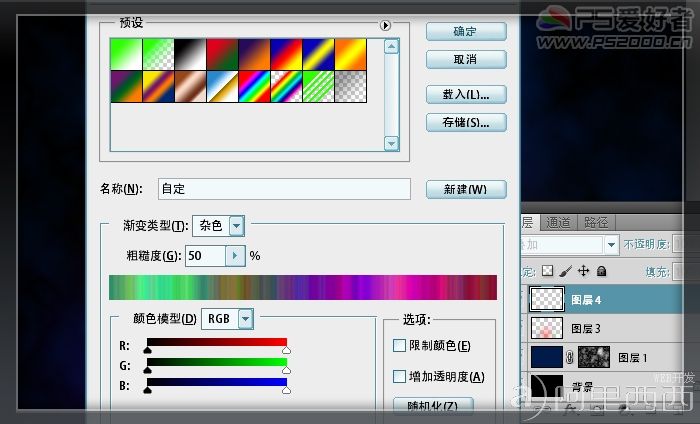Click the lock image pixels brush icon
700x424 pixels.
click(565, 271)
